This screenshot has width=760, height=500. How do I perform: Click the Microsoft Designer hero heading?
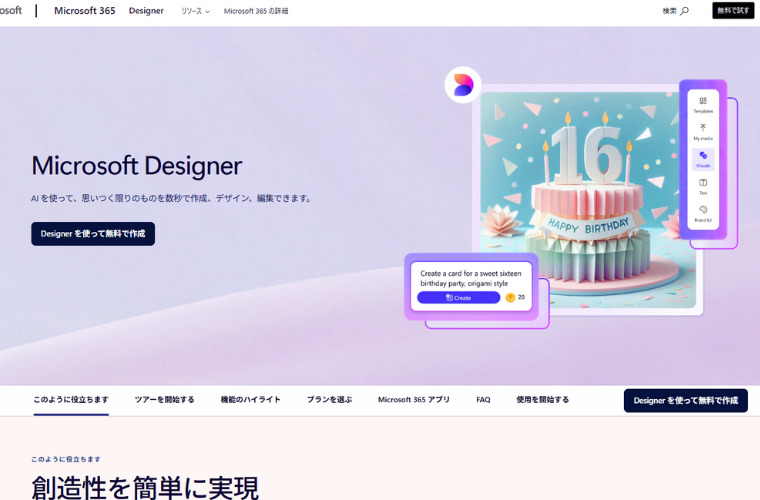137,166
